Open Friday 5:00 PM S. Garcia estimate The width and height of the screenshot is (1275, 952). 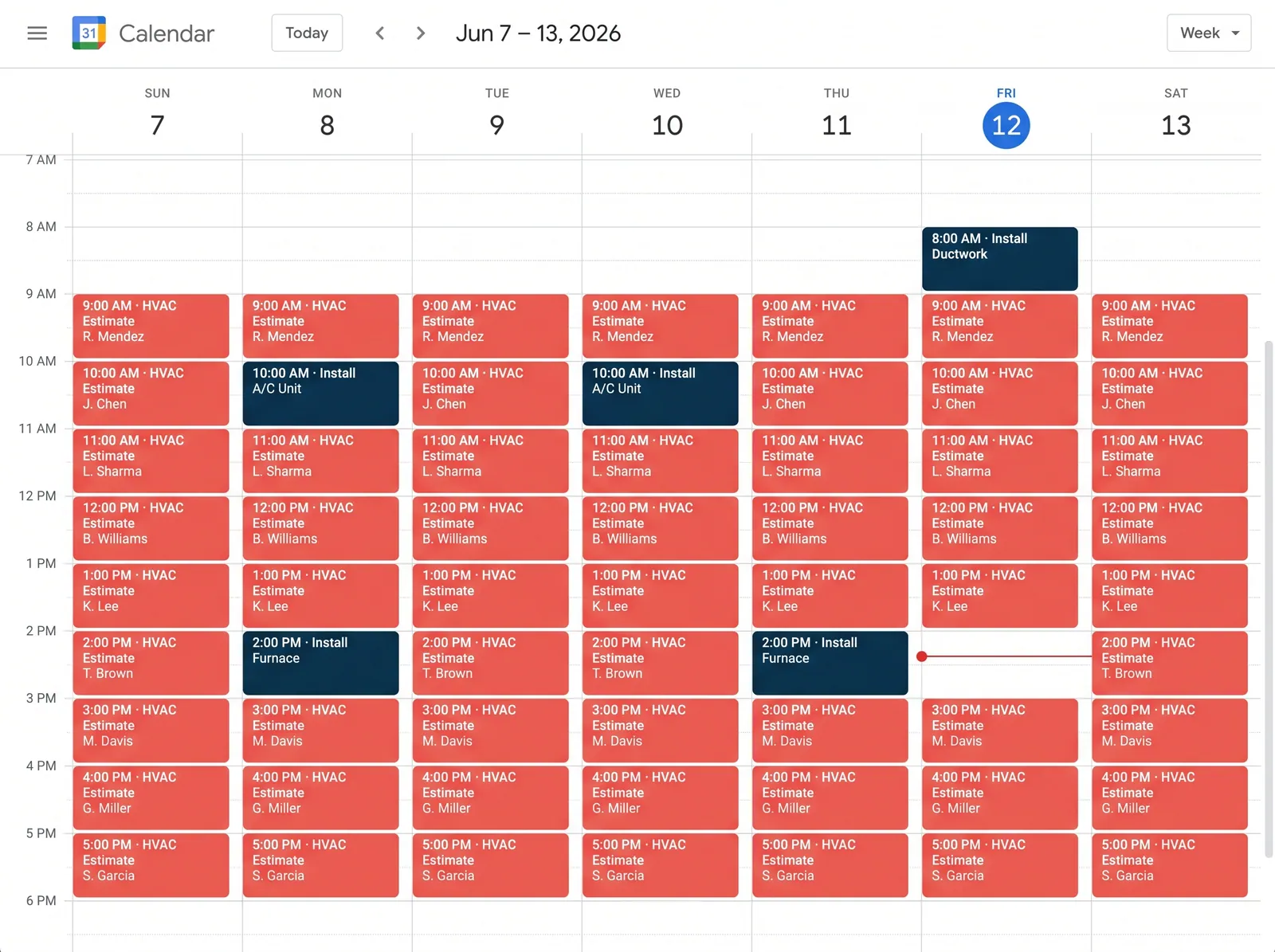(x=1000, y=865)
